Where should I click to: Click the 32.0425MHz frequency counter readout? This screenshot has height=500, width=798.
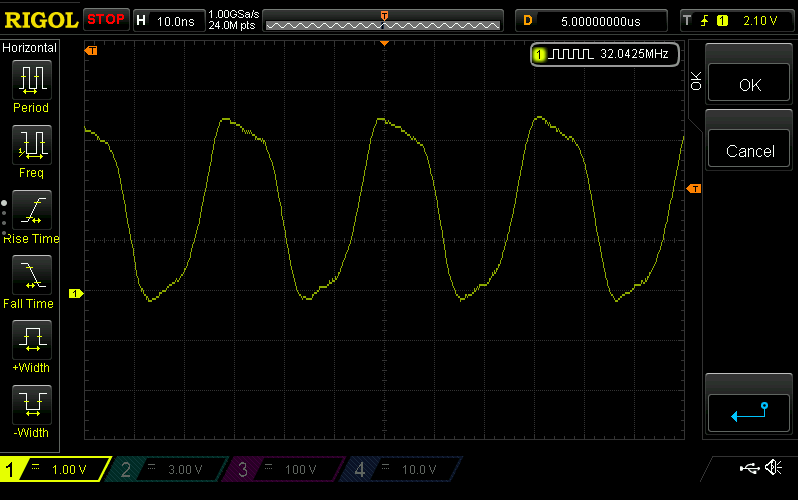[x=634, y=54]
